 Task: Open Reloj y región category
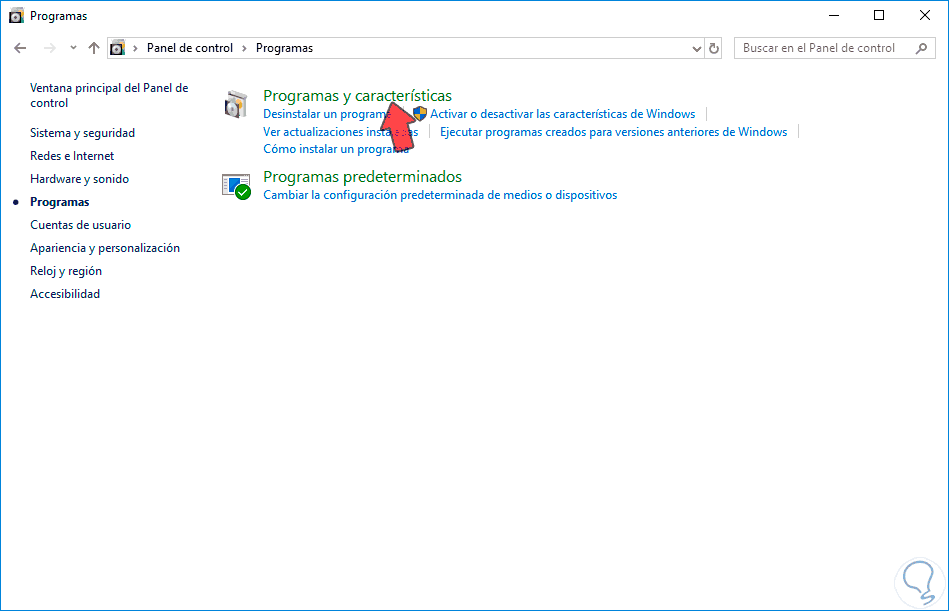(x=66, y=270)
